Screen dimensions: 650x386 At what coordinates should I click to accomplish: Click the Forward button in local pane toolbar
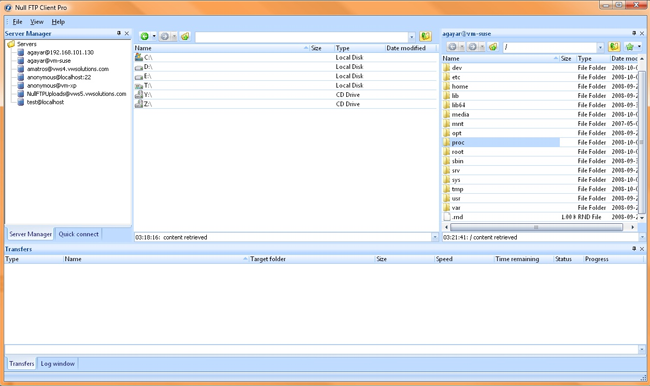pos(165,36)
